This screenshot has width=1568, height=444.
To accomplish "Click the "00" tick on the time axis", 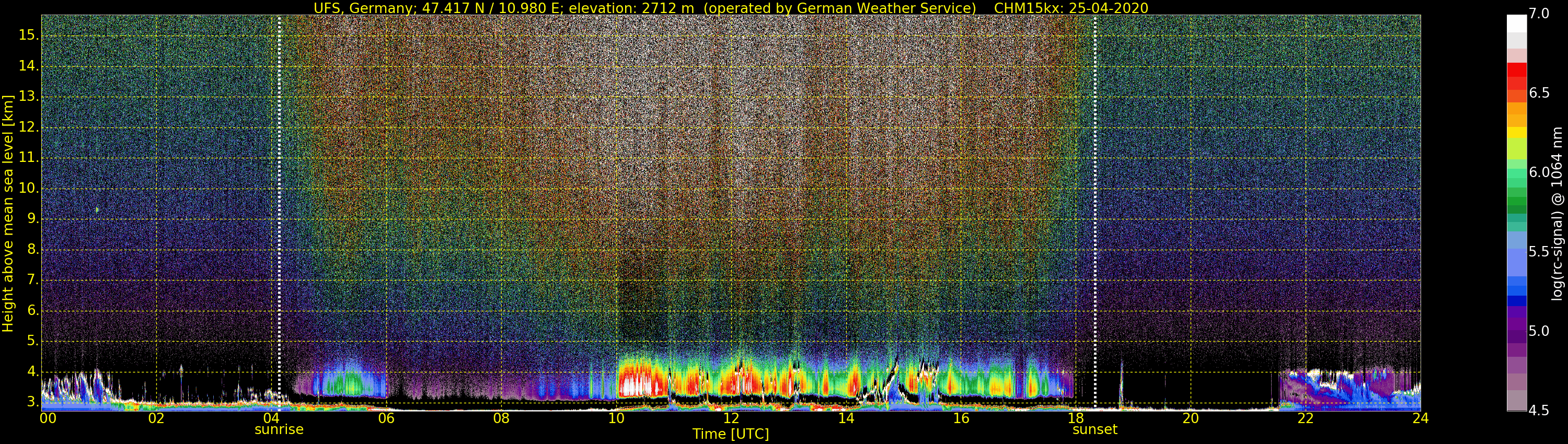I will pos(48,418).
